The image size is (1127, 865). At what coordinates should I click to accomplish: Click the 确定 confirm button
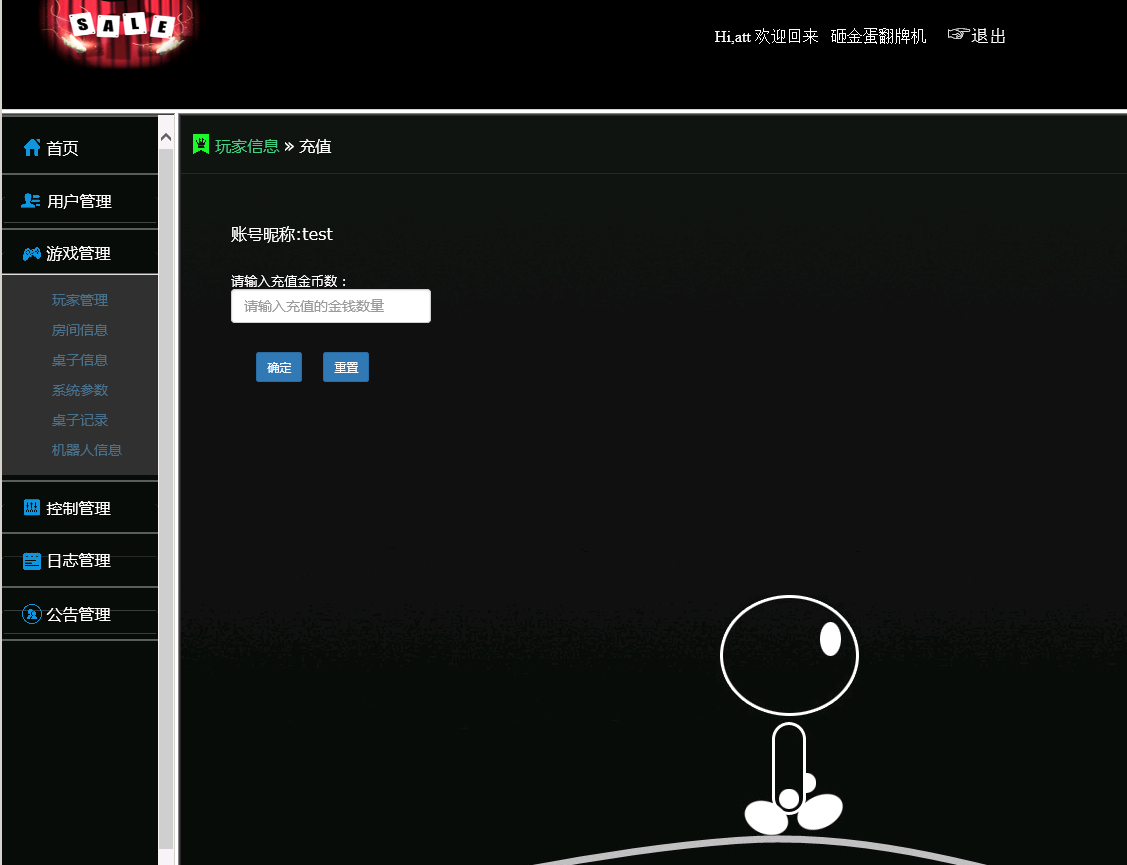click(278, 367)
